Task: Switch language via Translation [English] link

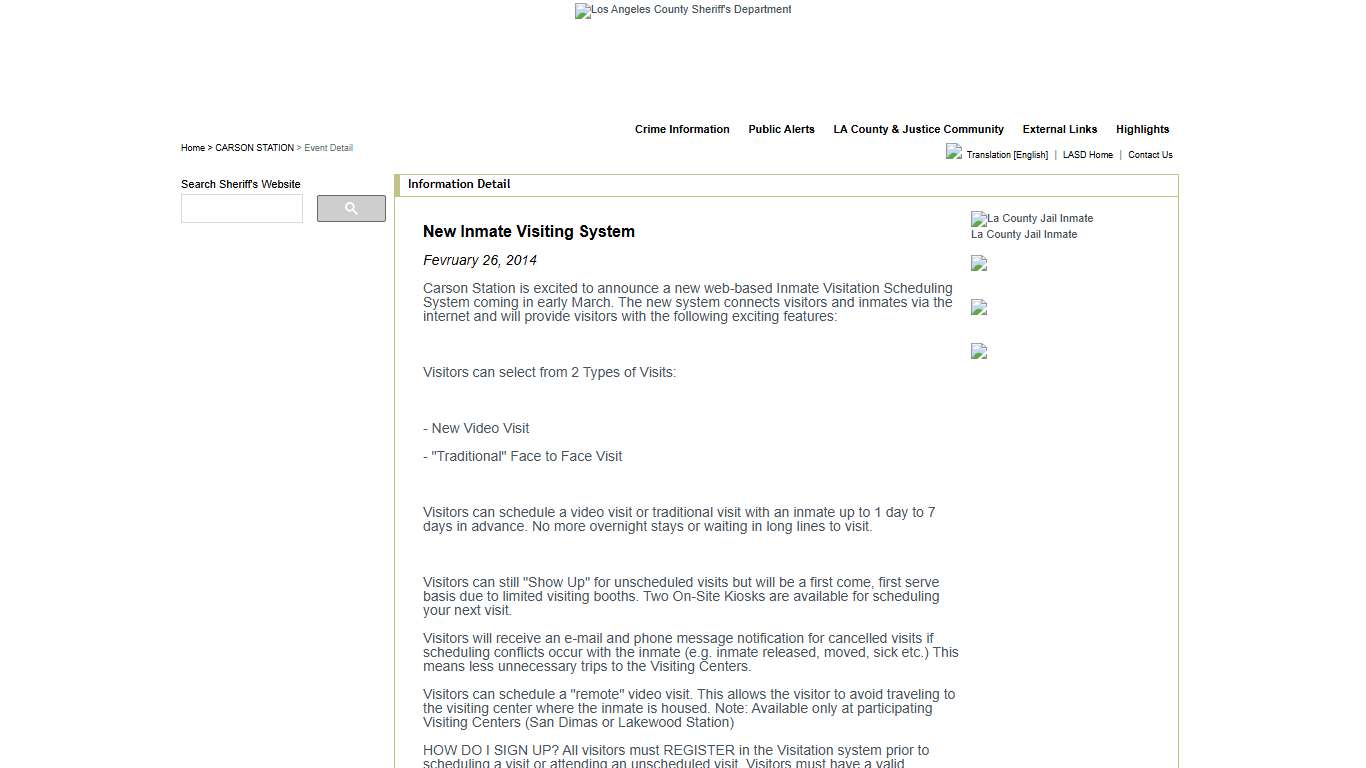Action: point(1006,155)
